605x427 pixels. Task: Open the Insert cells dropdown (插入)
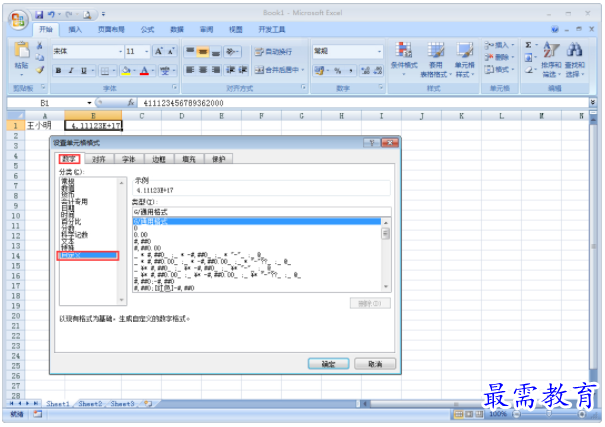pyautogui.click(x=500, y=45)
